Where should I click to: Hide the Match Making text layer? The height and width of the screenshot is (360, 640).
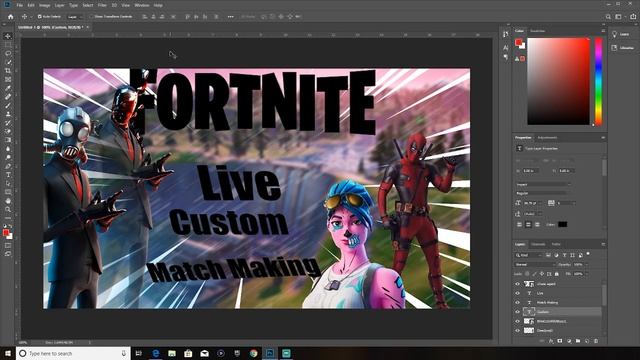518,302
